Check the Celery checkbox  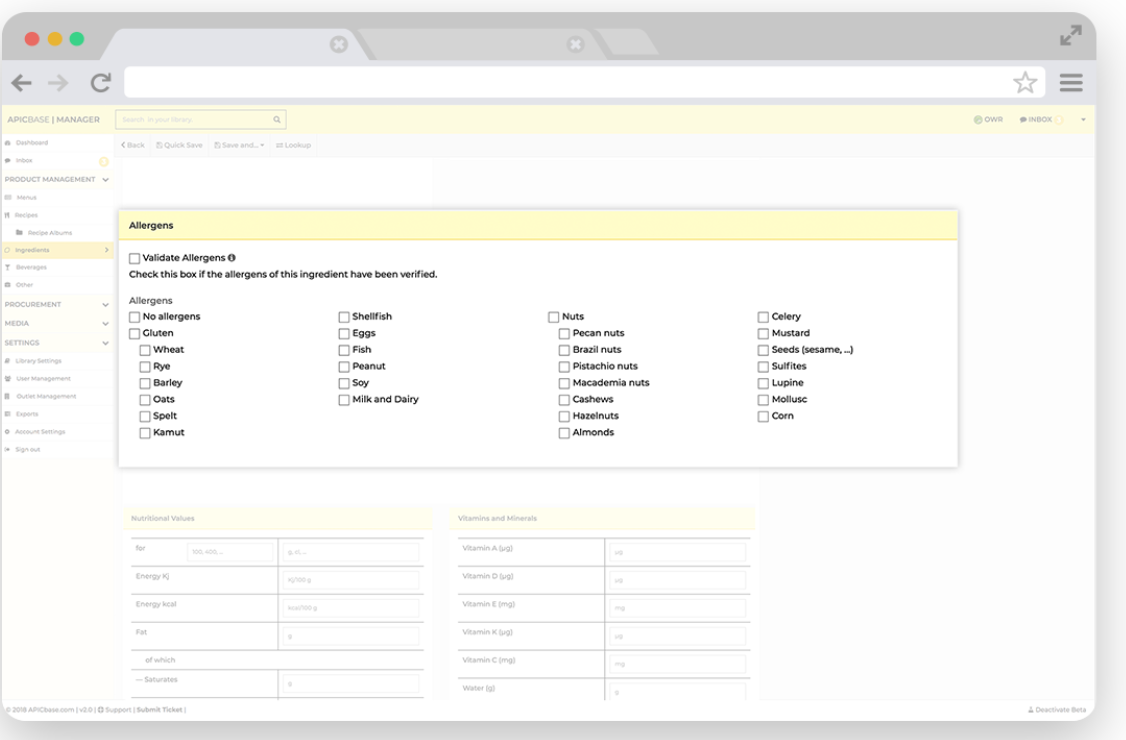point(763,317)
